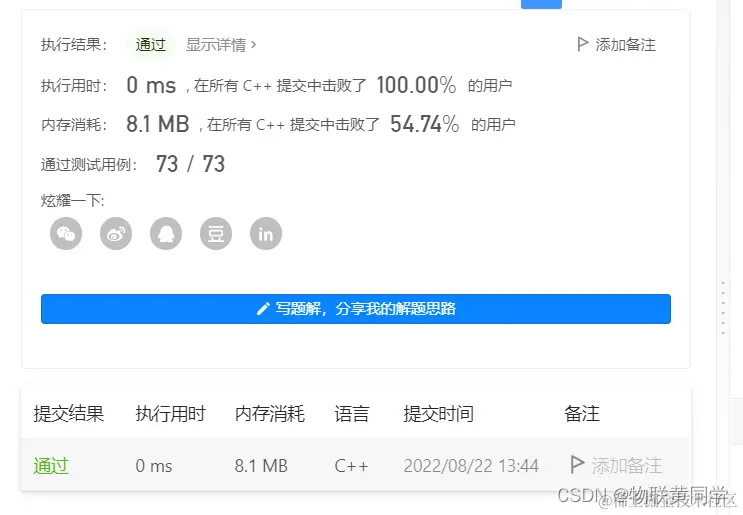Click the 语言 column header

(x=352, y=414)
